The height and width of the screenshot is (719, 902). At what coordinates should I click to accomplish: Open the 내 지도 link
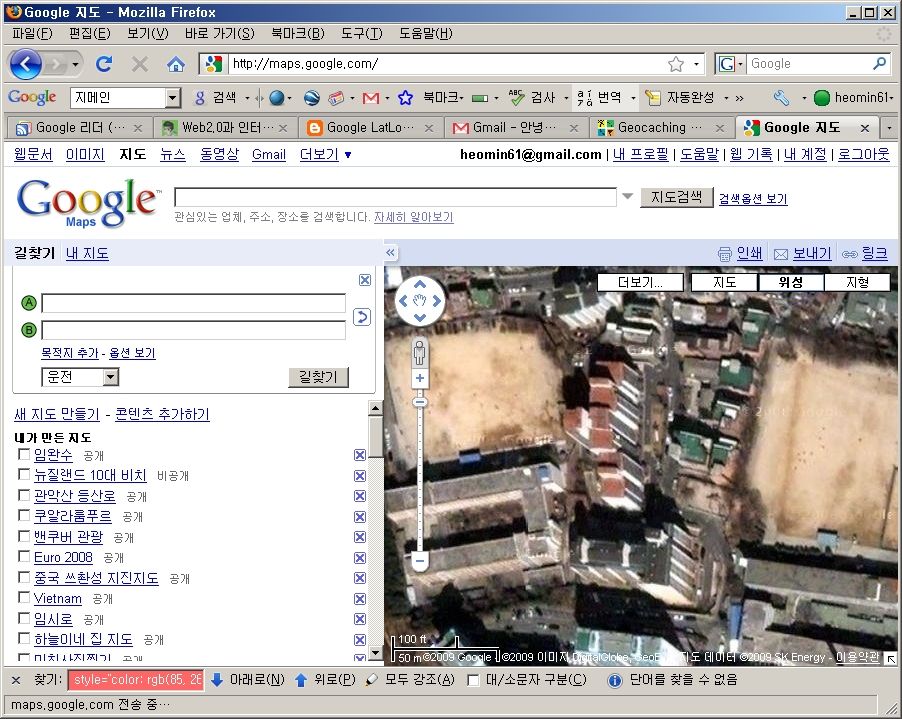[x=87, y=253]
